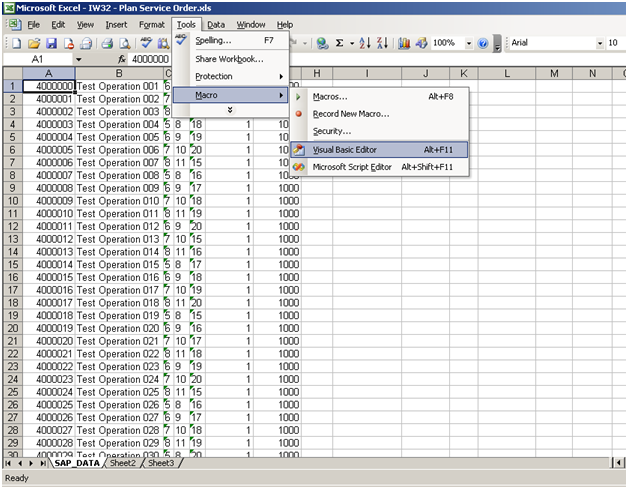This screenshot has width=628, height=489.
Task: Click the font size box showing 10
Action: (x=615, y=43)
